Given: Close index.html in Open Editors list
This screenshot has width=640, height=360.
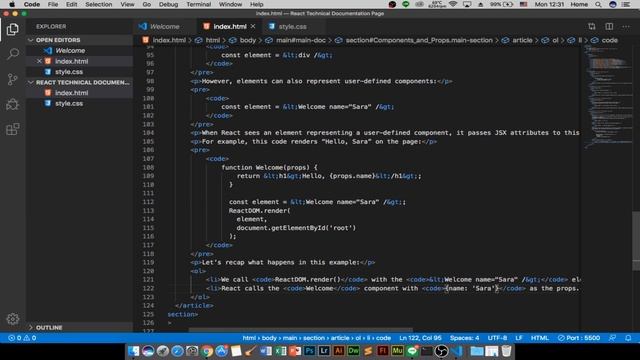Looking at the screenshot, I should click(x=39, y=61).
